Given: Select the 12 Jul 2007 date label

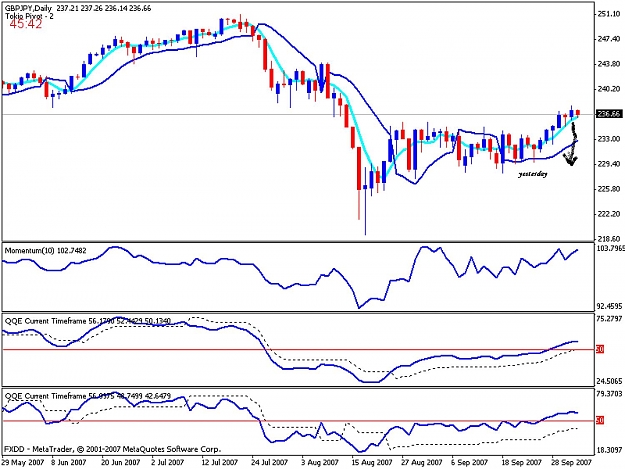Looking at the screenshot, I should pyautogui.click(x=219, y=462).
